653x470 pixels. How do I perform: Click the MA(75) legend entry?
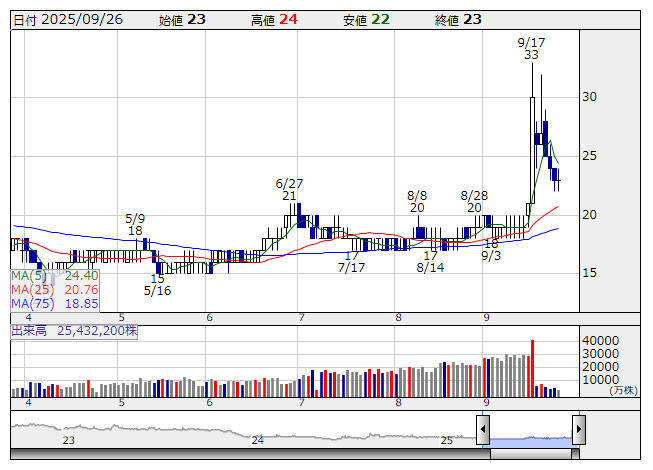tap(55, 303)
